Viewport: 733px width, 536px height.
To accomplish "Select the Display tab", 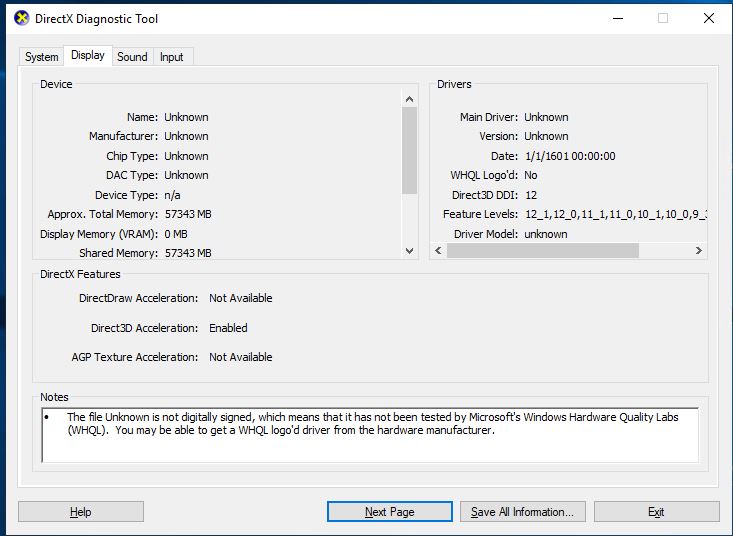I will (x=88, y=55).
